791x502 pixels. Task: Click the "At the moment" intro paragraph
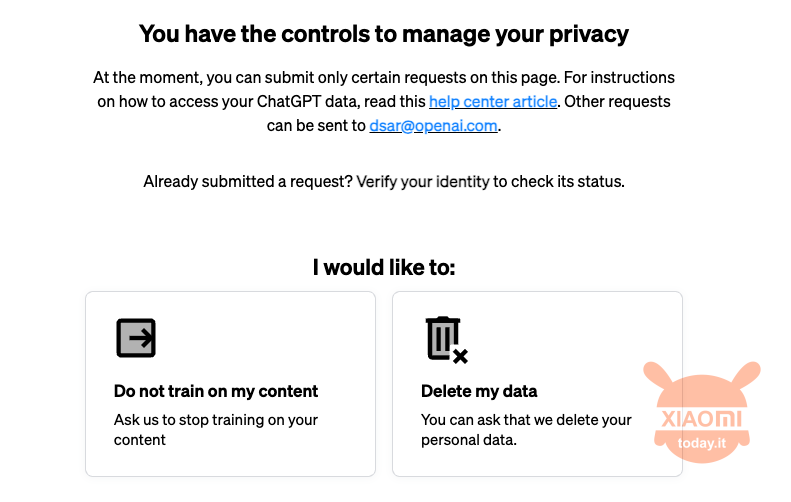[x=384, y=101]
